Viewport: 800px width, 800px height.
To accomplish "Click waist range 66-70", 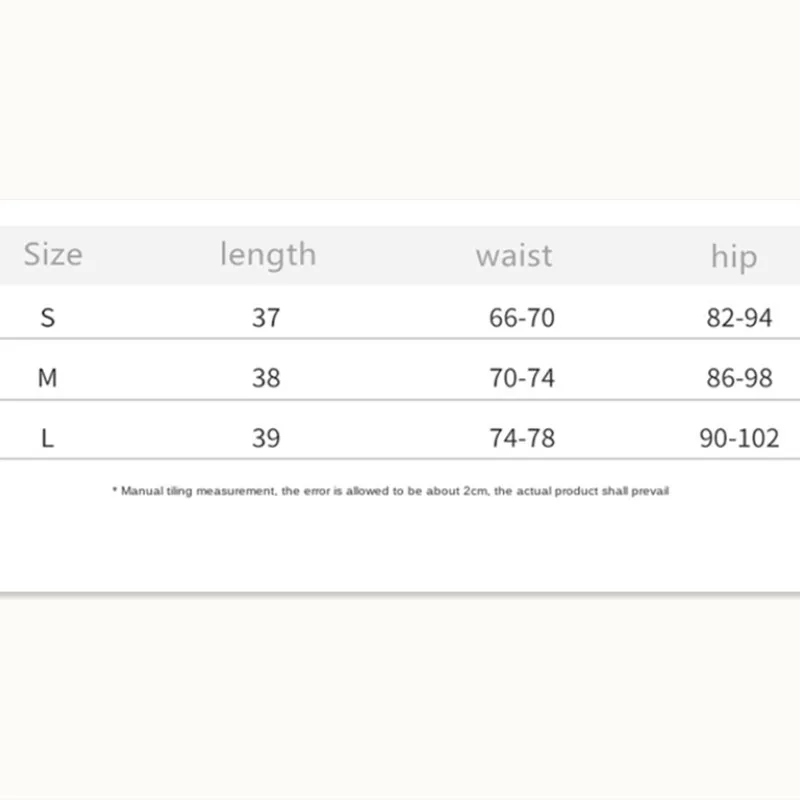I will pyautogui.click(x=522, y=318).
